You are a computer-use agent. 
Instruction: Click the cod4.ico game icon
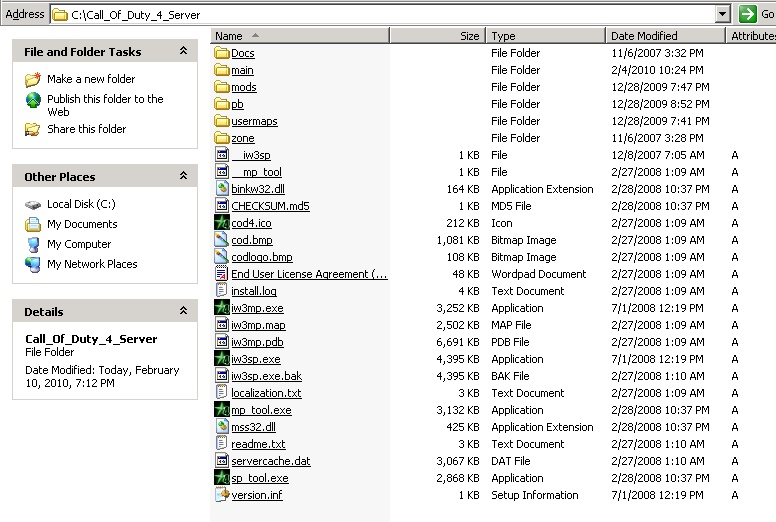[x=222, y=223]
